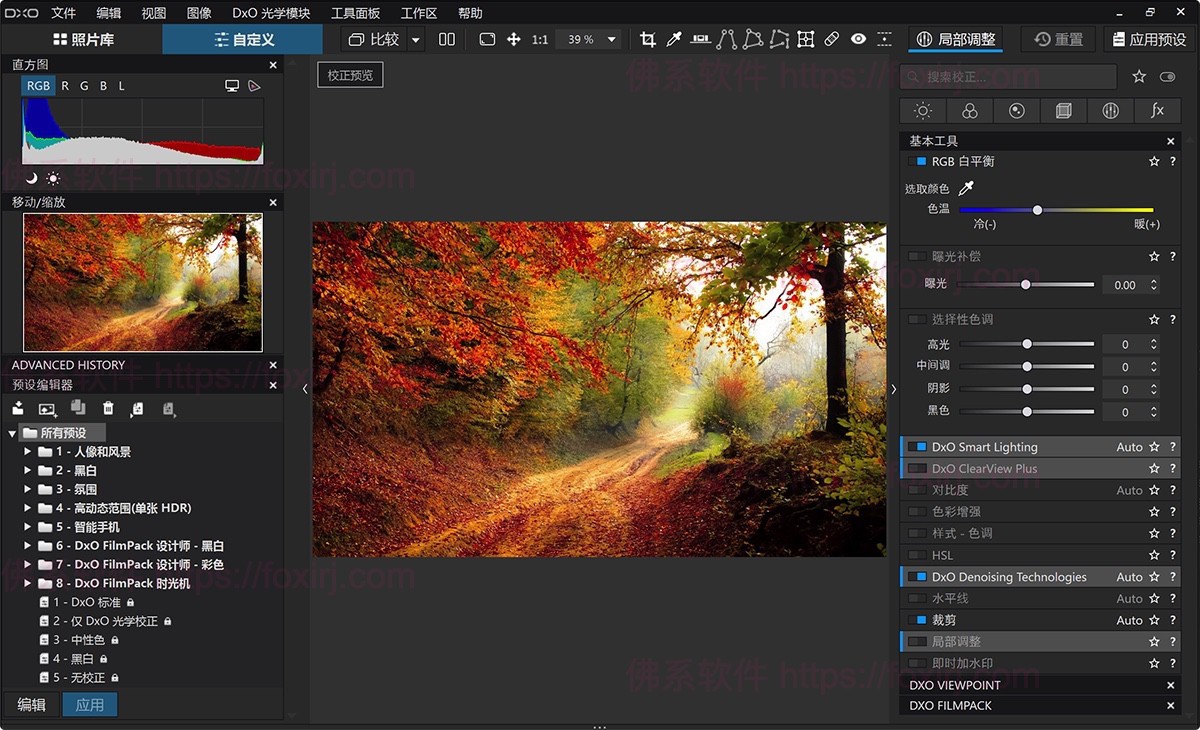Expand the 人像和风景 preset folder
This screenshot has height=730, width=1200.
point(28,450)
